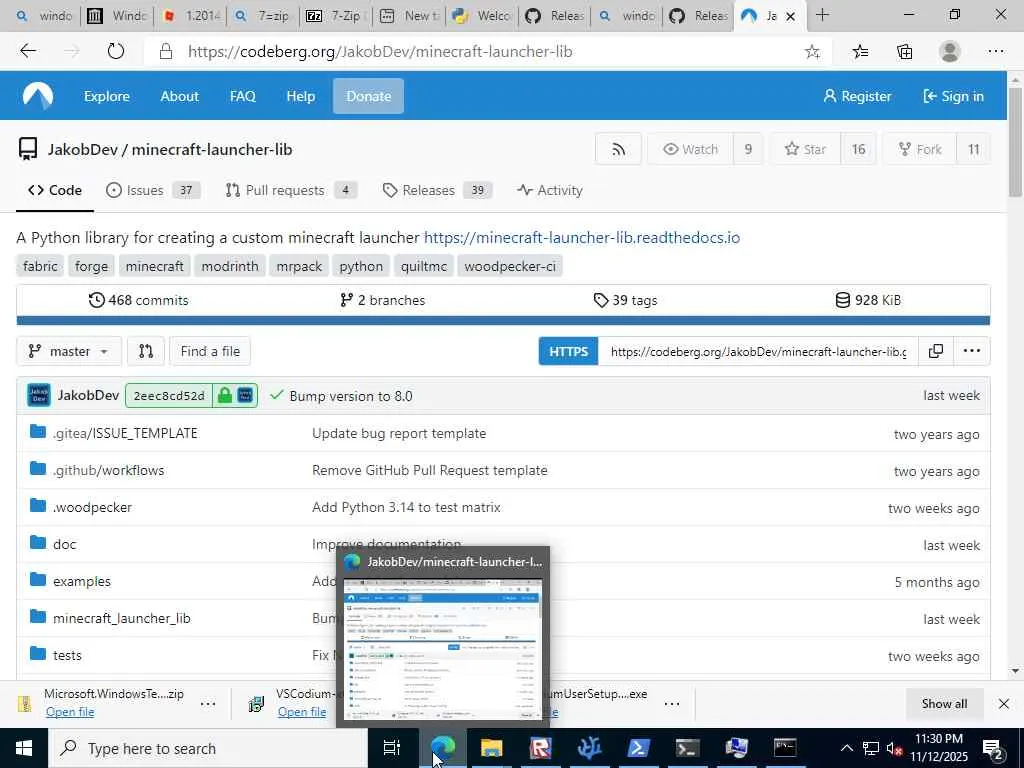Open the 468 commits link

click(x=138, y=300)
